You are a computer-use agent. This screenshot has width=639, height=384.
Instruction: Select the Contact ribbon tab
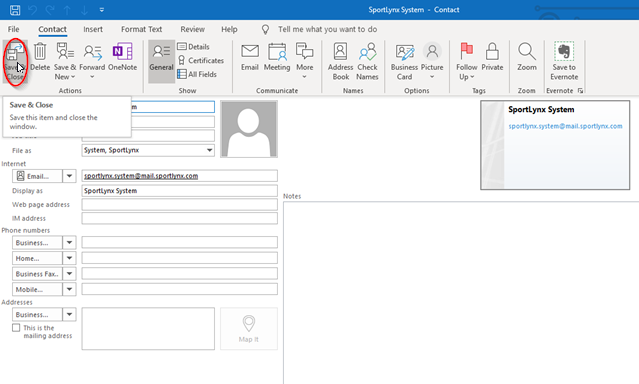(x=52, y=29)
